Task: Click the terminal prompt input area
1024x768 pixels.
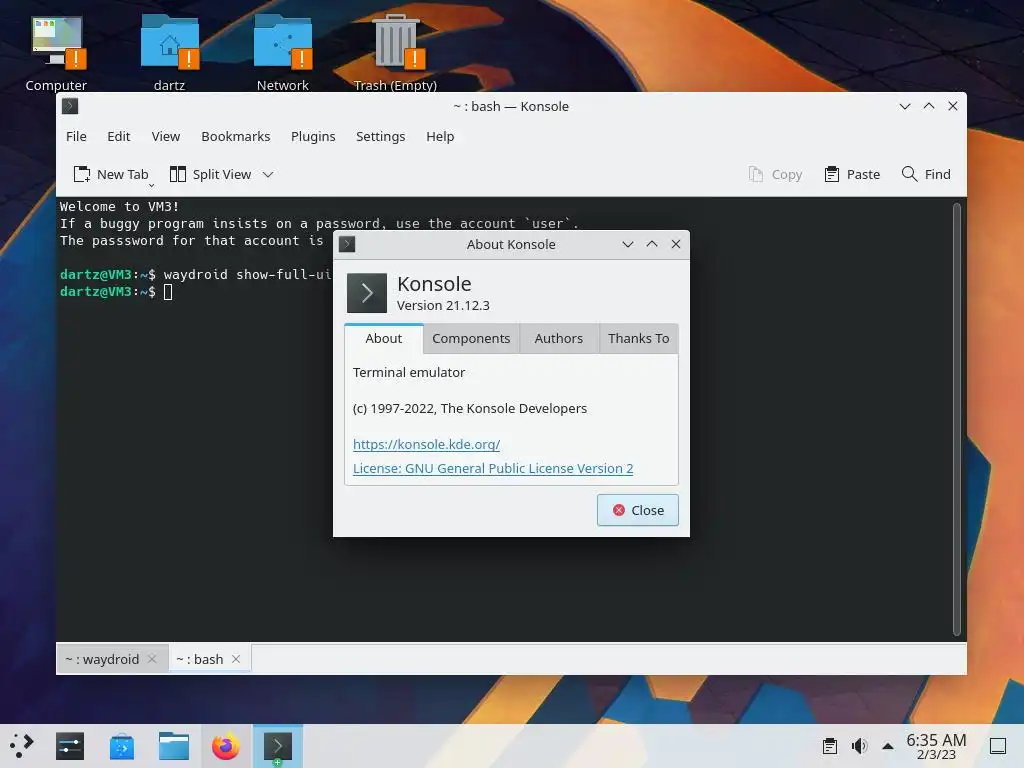Action: click(x=168, y=292)
